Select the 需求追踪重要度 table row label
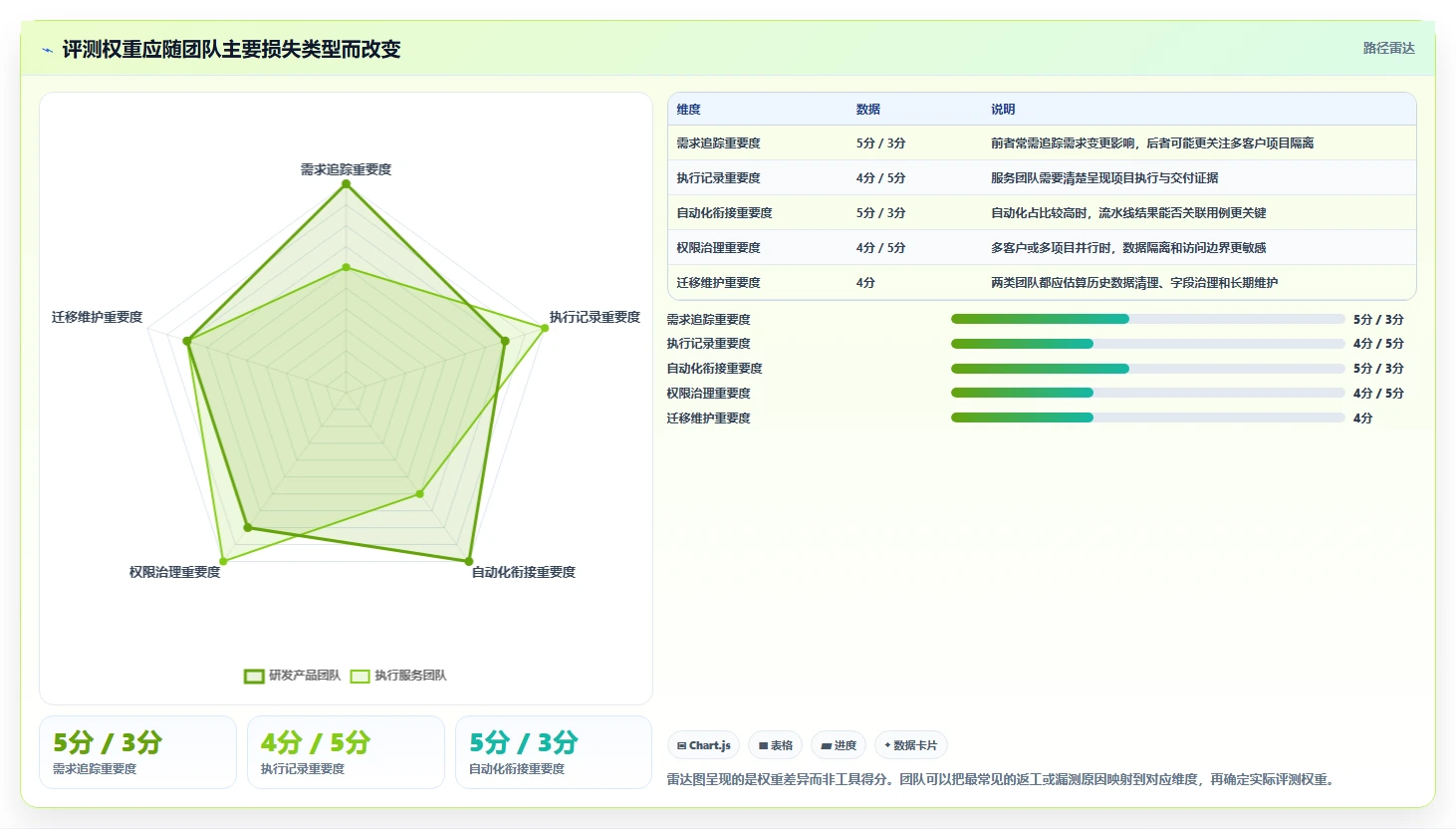Screen dimensions: 1456x829 (x=719, y=143)
